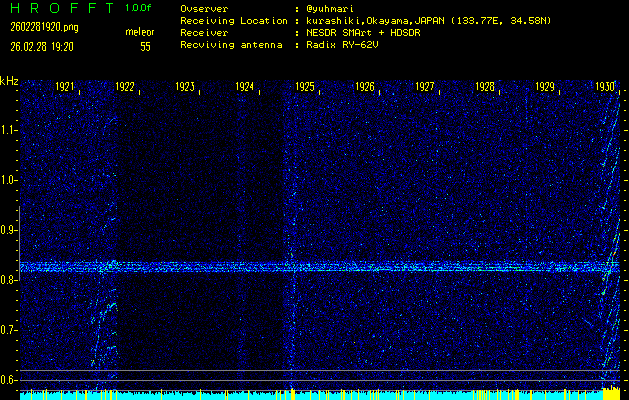Click the 1928 time marker
This screenshot has width=629, height=400.
pos(485,87)
